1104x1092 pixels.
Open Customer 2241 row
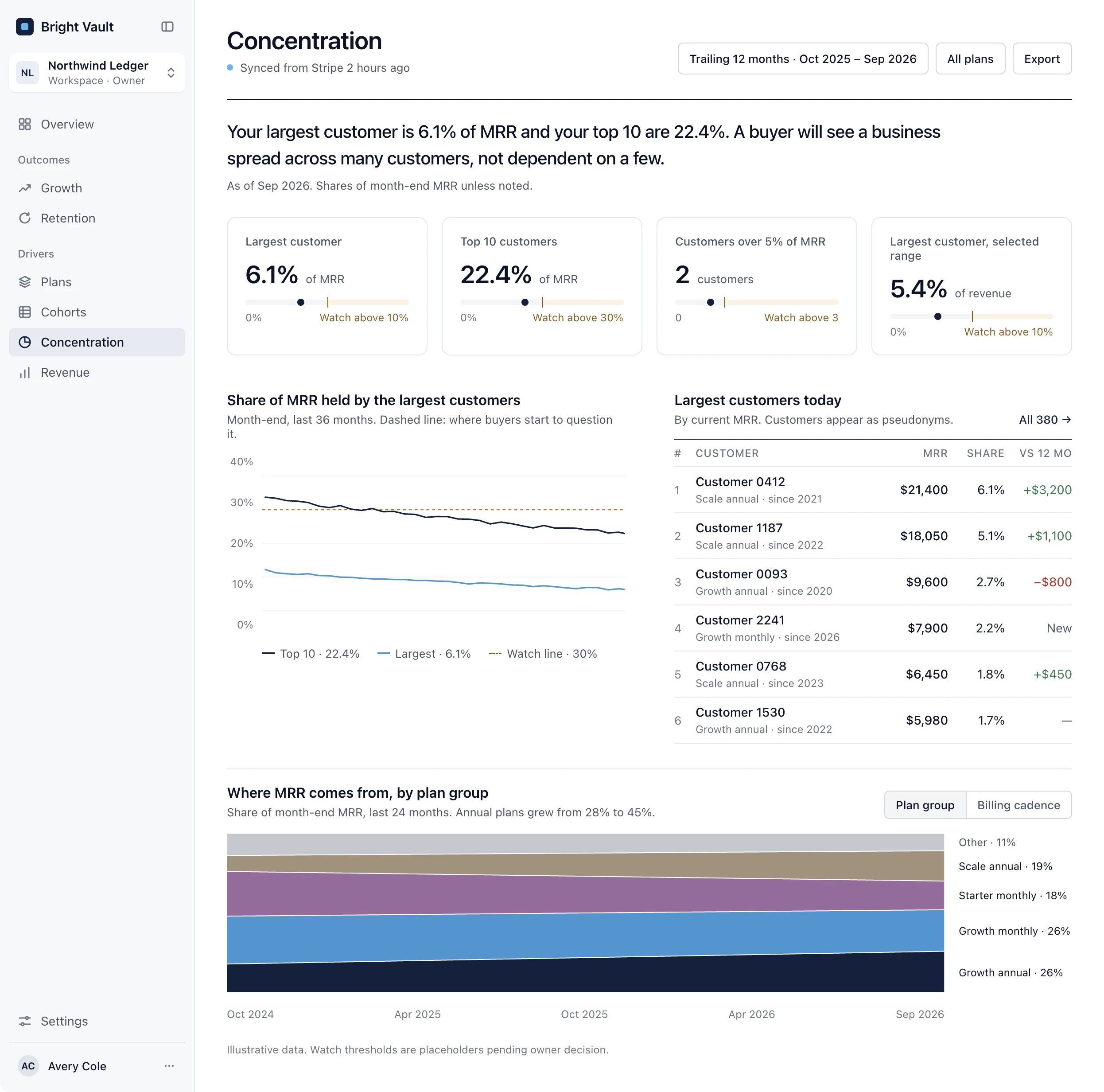tap(873, 628)
